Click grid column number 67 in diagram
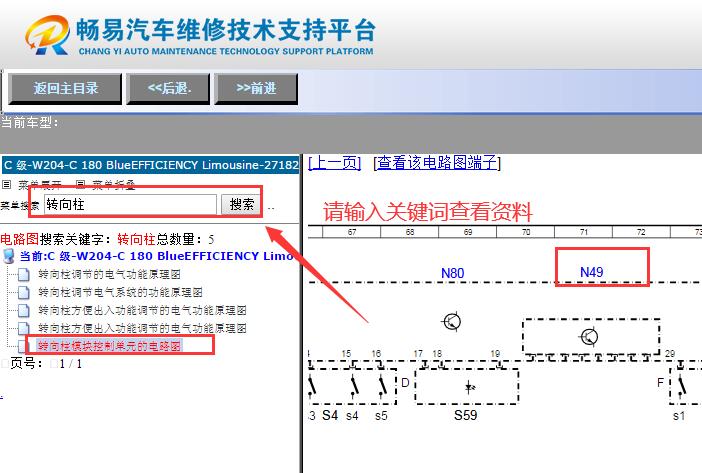Image resolution: width=702 pixels, height=473 pixels. click(352, 232)
